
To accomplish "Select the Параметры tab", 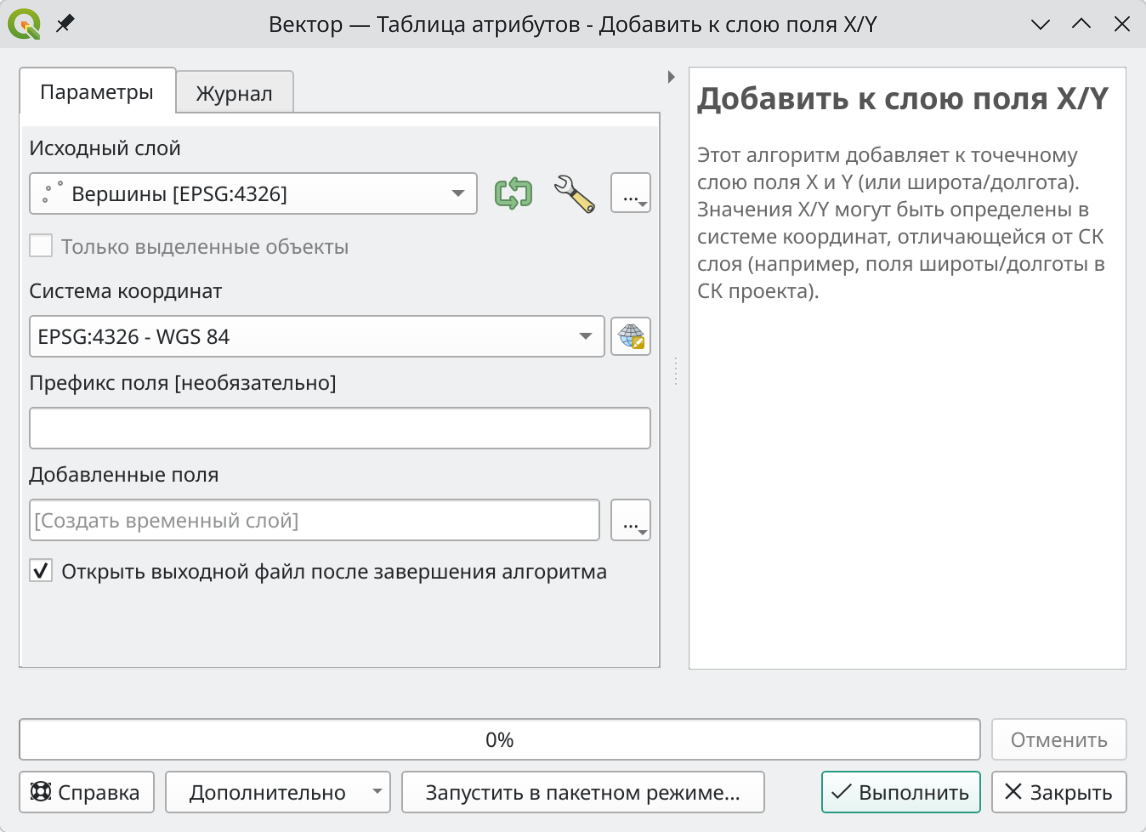I will point(97,92).
